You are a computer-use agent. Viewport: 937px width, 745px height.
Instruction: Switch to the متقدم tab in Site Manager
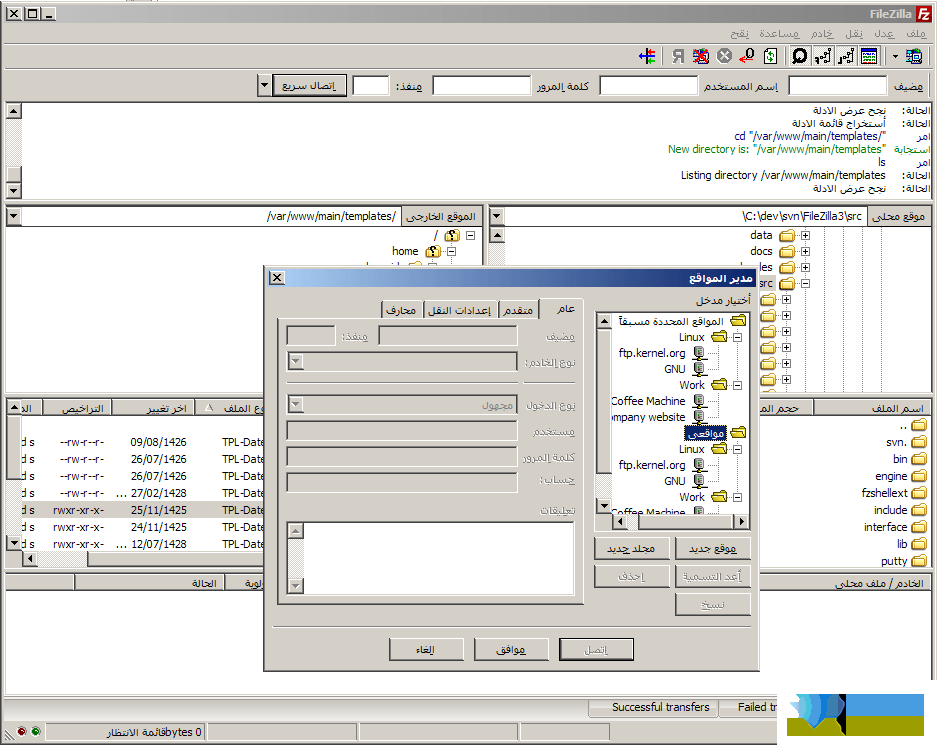pos(518,310)
